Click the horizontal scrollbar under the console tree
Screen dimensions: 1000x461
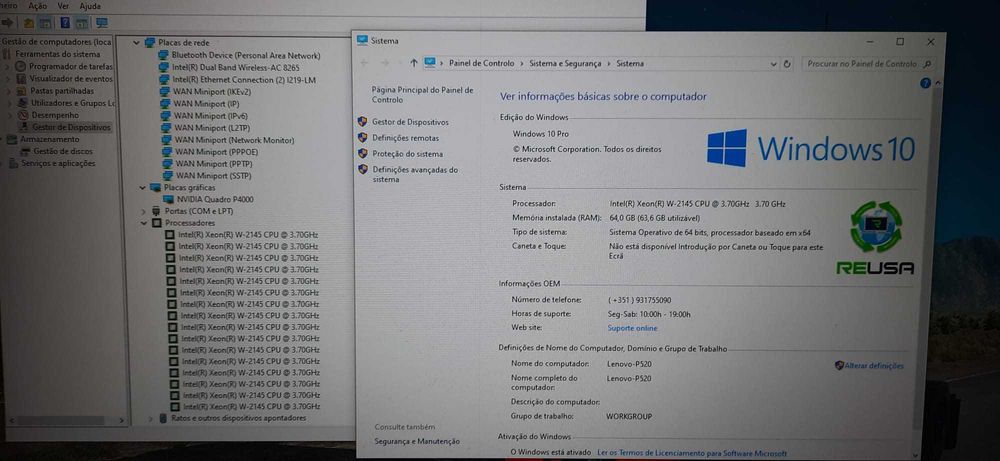64,421
